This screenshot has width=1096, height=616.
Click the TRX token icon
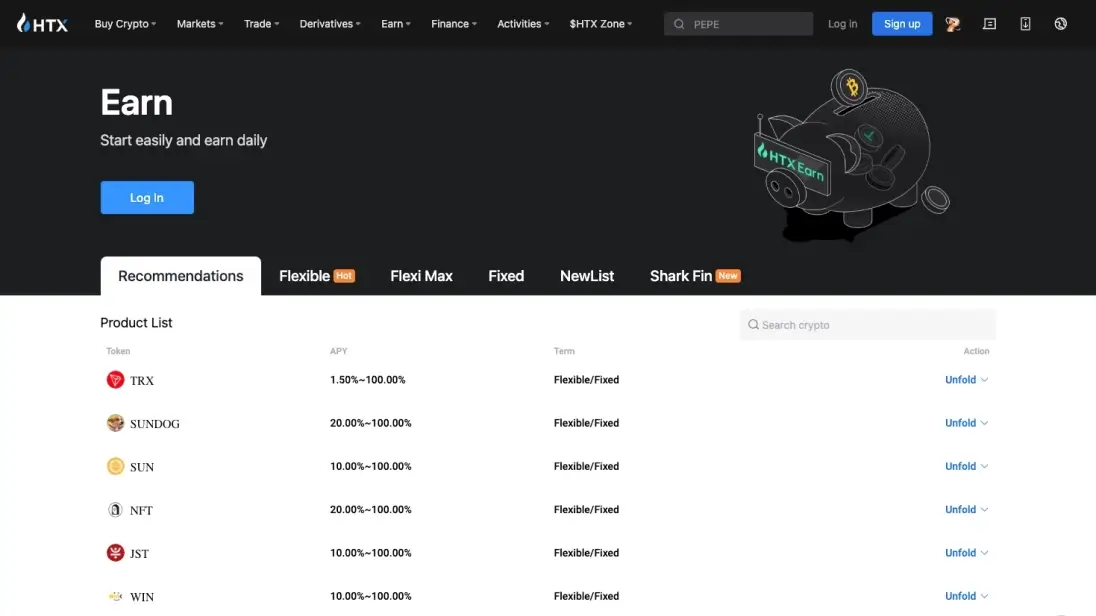[x=115, y=380]
